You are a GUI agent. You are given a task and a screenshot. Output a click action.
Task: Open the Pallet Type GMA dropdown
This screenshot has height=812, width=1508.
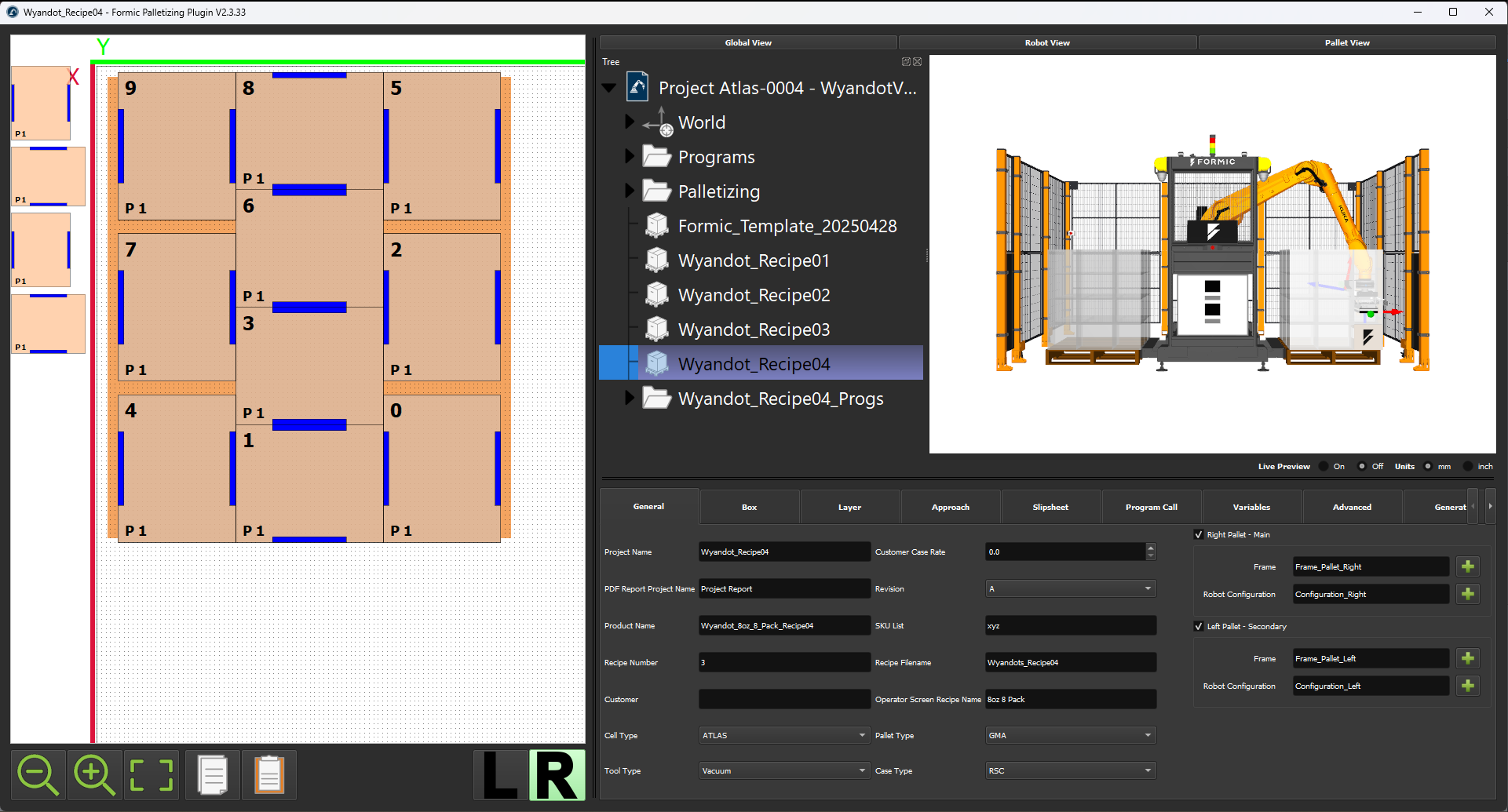pos(1071,735)
